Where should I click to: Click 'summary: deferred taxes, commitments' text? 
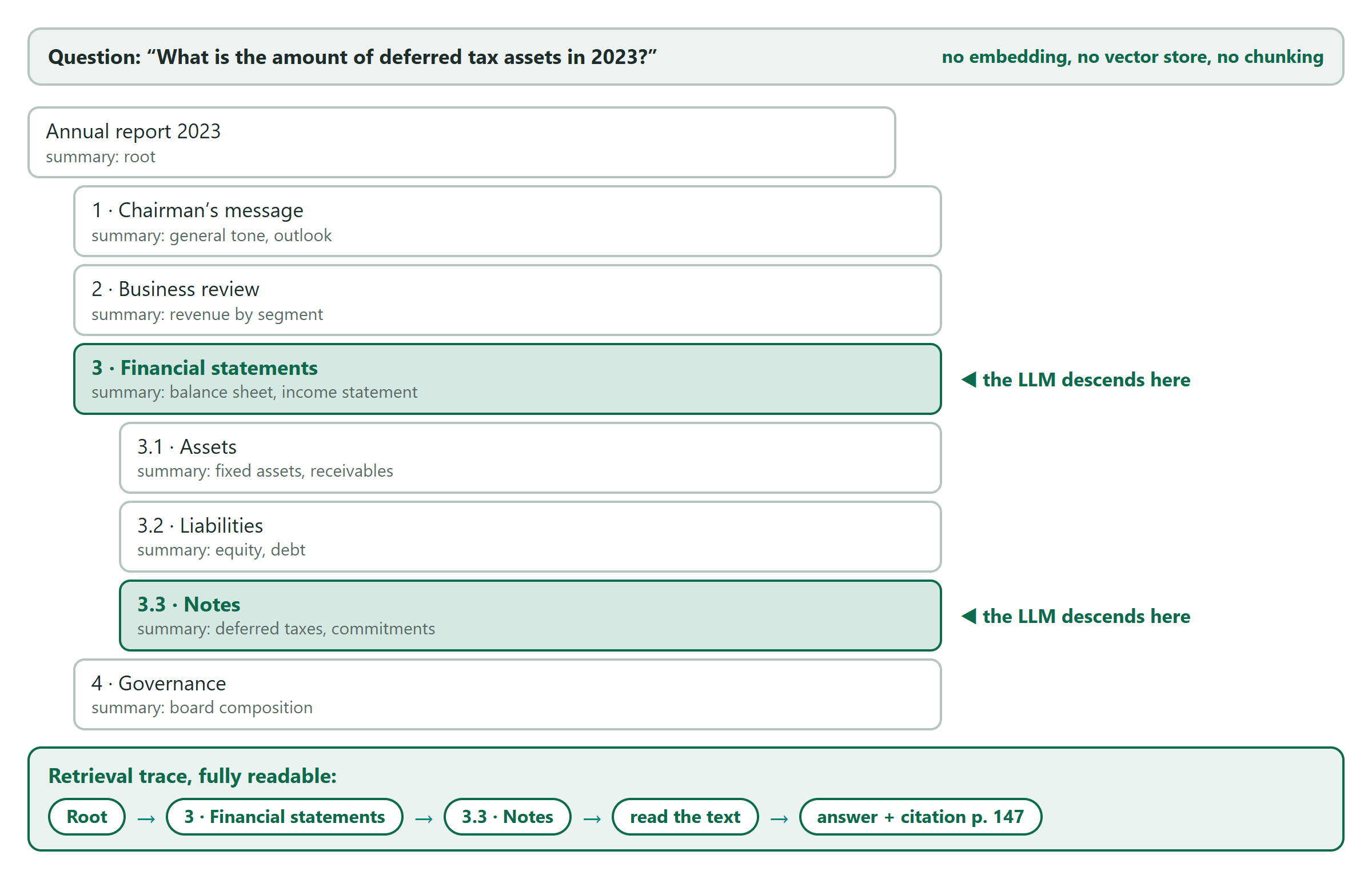click(x=286, y=629)
